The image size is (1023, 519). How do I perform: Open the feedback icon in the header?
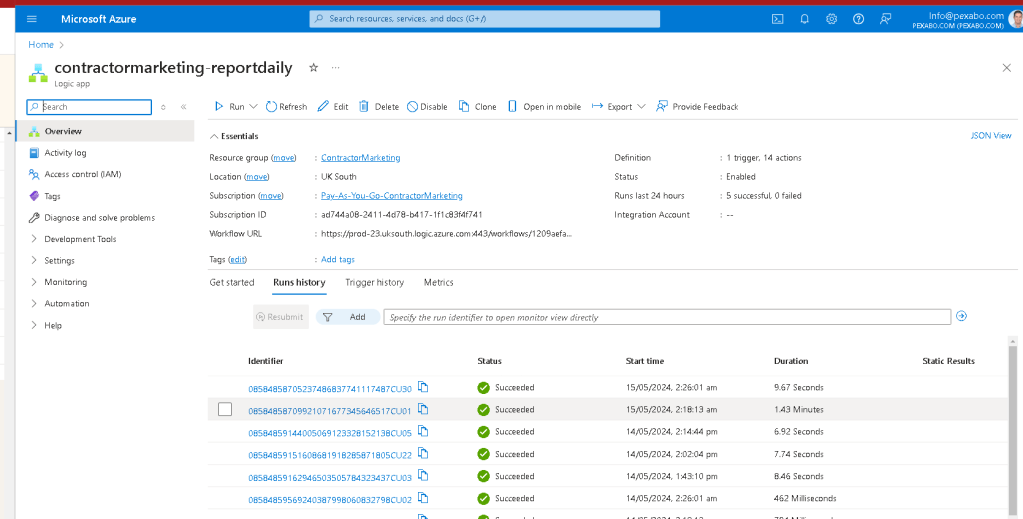(885, 19)
